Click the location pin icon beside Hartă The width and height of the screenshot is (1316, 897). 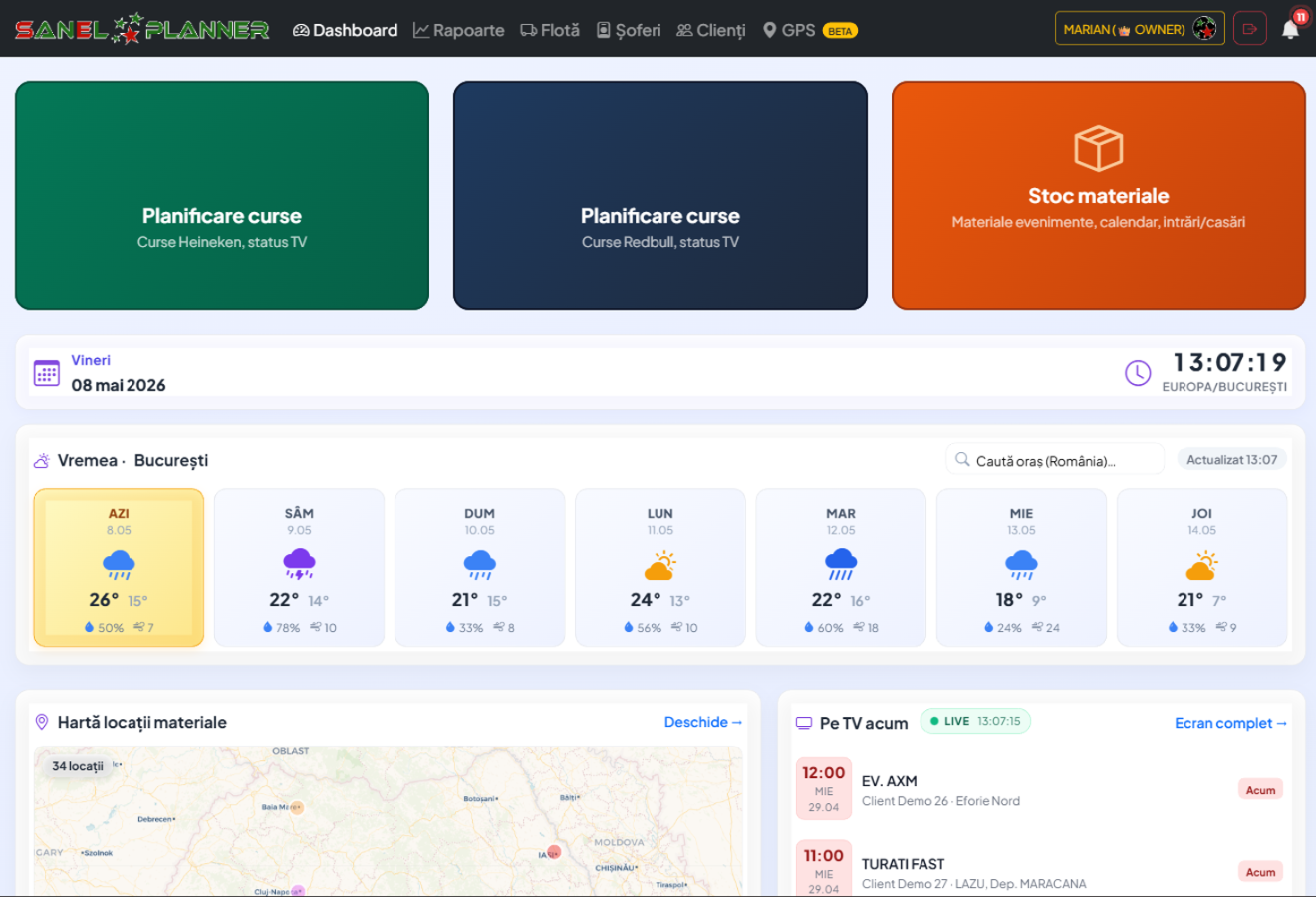[x=42, y=722]
